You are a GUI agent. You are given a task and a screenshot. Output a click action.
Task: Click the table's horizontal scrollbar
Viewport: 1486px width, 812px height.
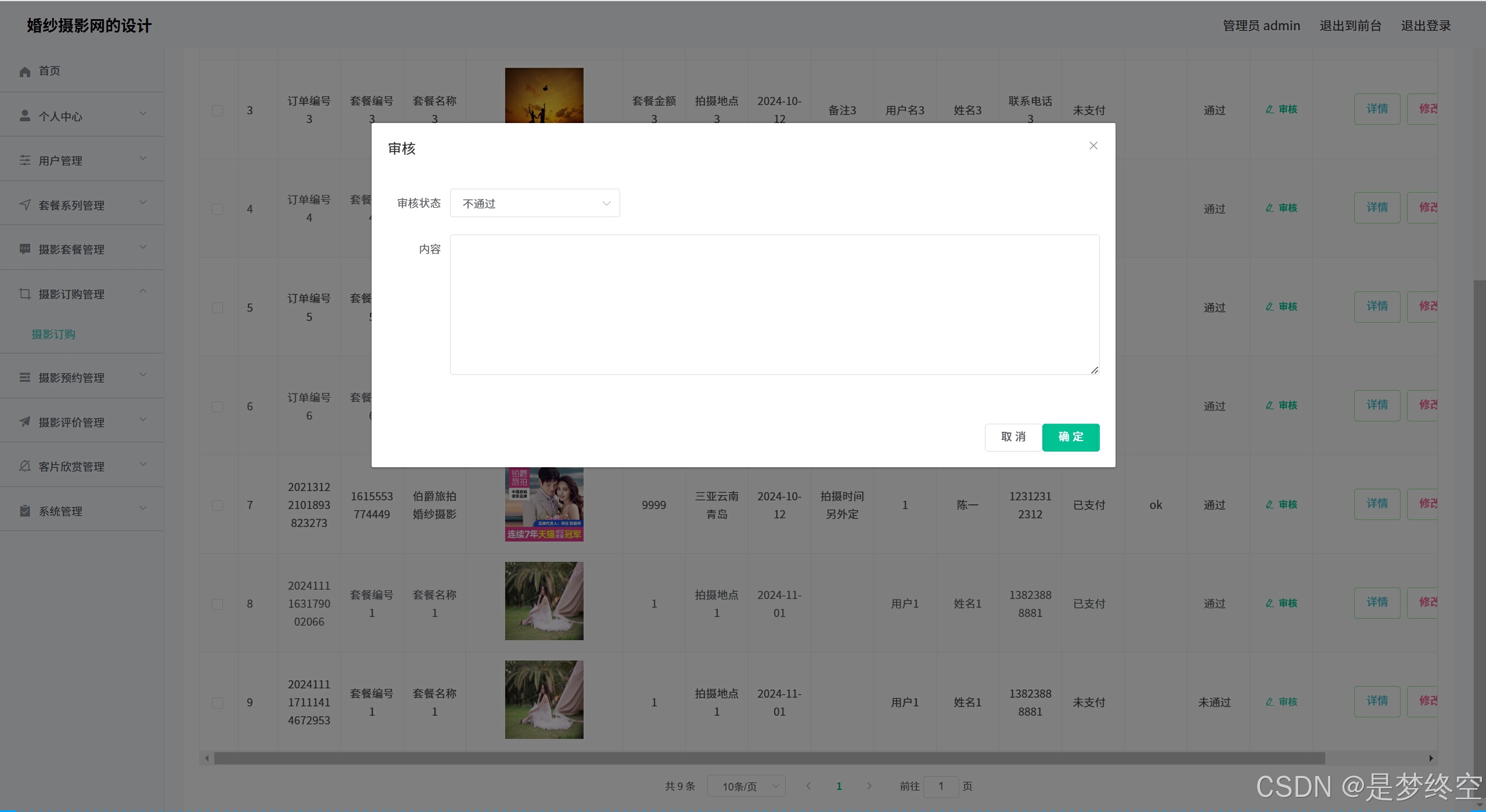769,758
